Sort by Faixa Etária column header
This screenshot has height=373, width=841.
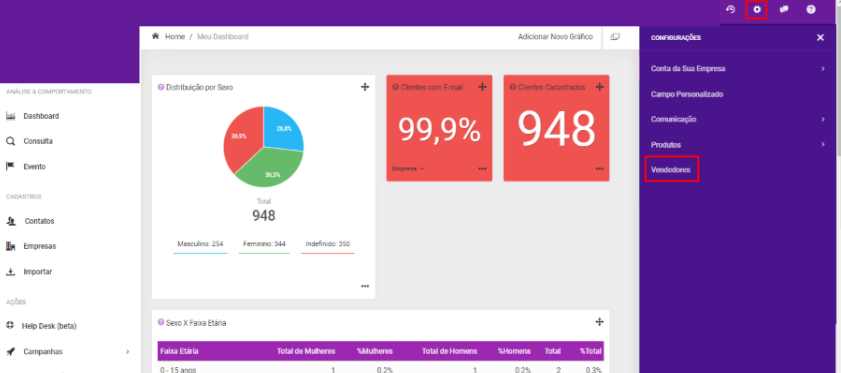pyautogui.click(x=179, y=351)
